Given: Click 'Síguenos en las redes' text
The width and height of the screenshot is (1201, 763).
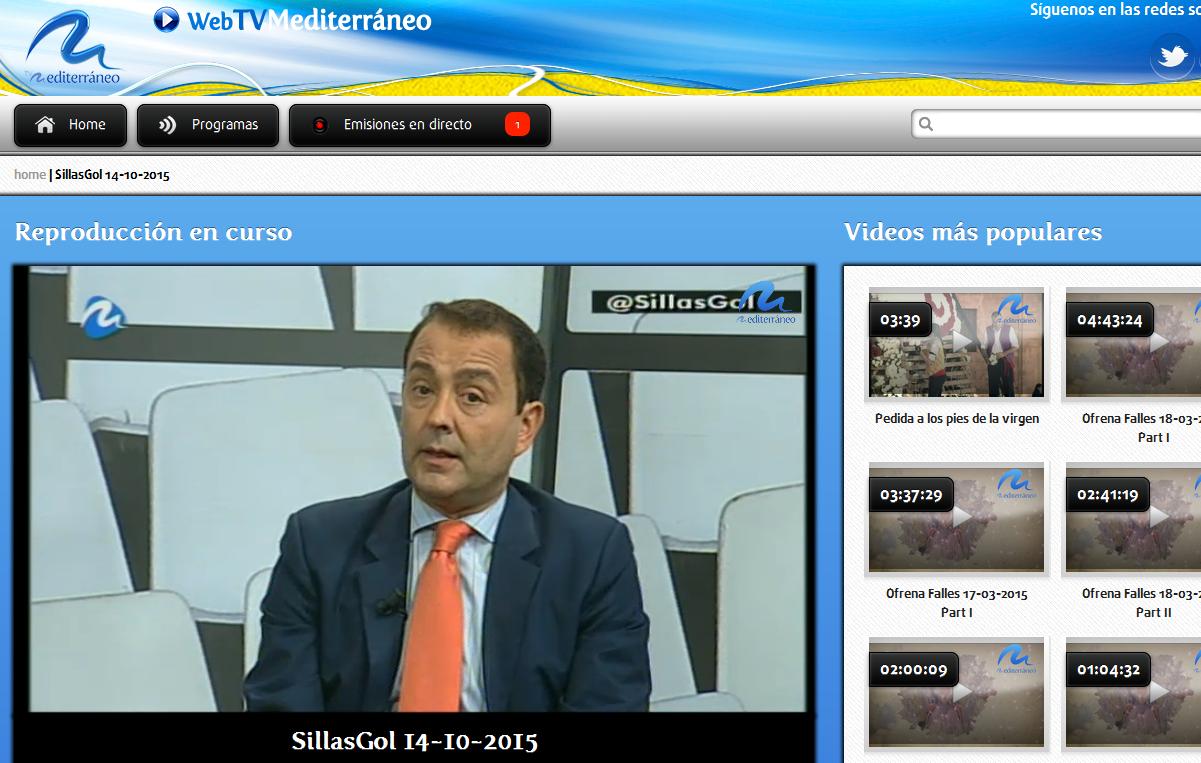Looking at the screenshot, I should [1115, 10].
